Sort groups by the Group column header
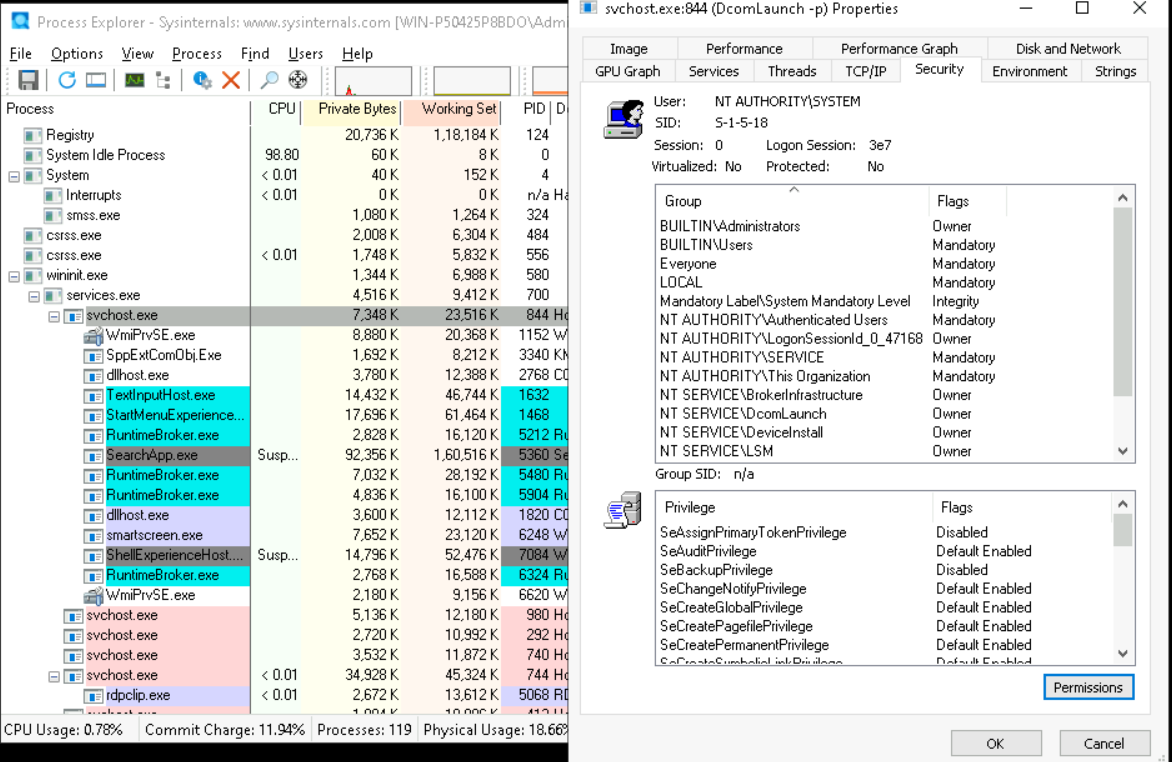The image size is (1172, 762). click(793, 201)
